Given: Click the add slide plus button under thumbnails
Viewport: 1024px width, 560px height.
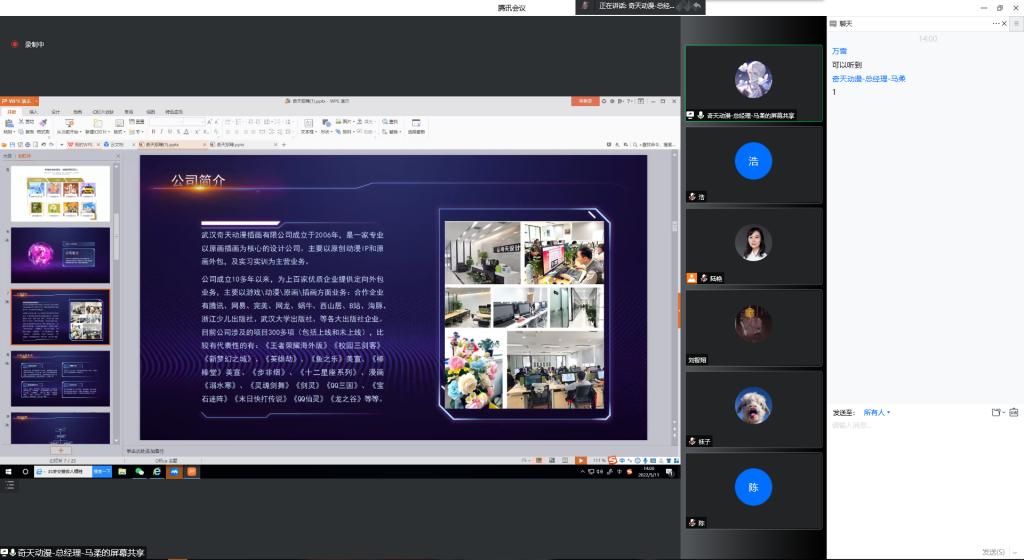Looking at the screenshot, I should pyautogui.click(x=61, y=450).
